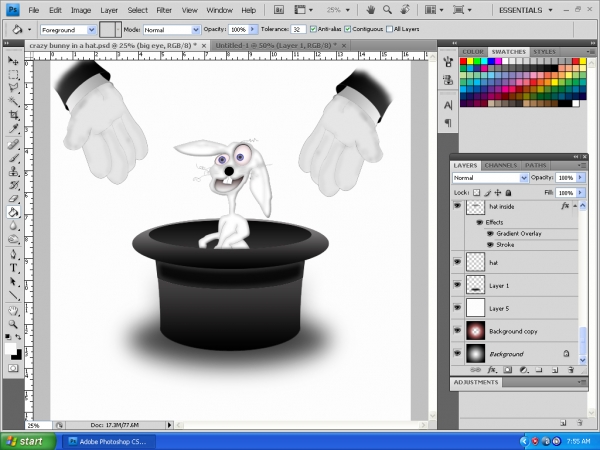This screenshot has width=600, height=450.
Task: Open the File menu
Action: pyautogui.click(x=34, y=10)
